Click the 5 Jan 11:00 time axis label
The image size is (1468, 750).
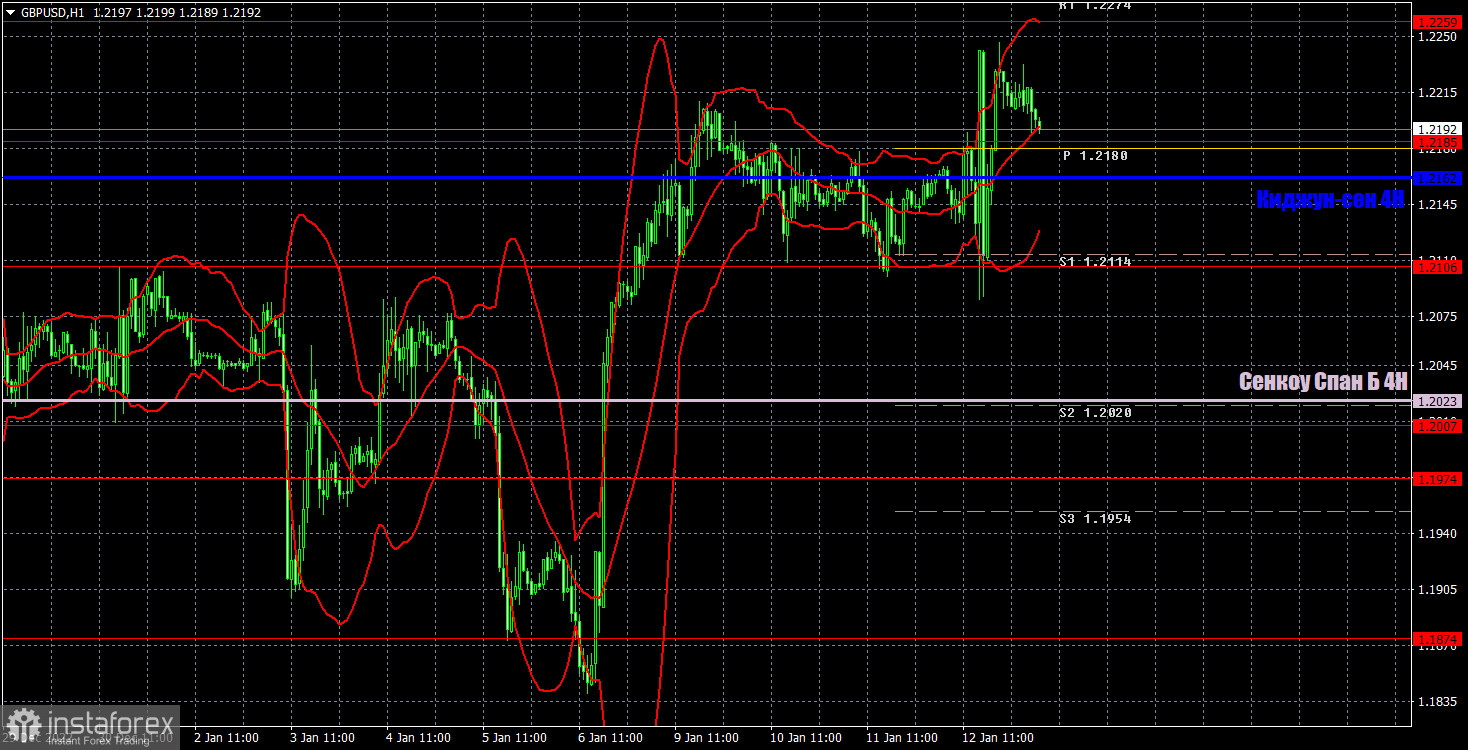pyautogui.click(x=515, y=738)
